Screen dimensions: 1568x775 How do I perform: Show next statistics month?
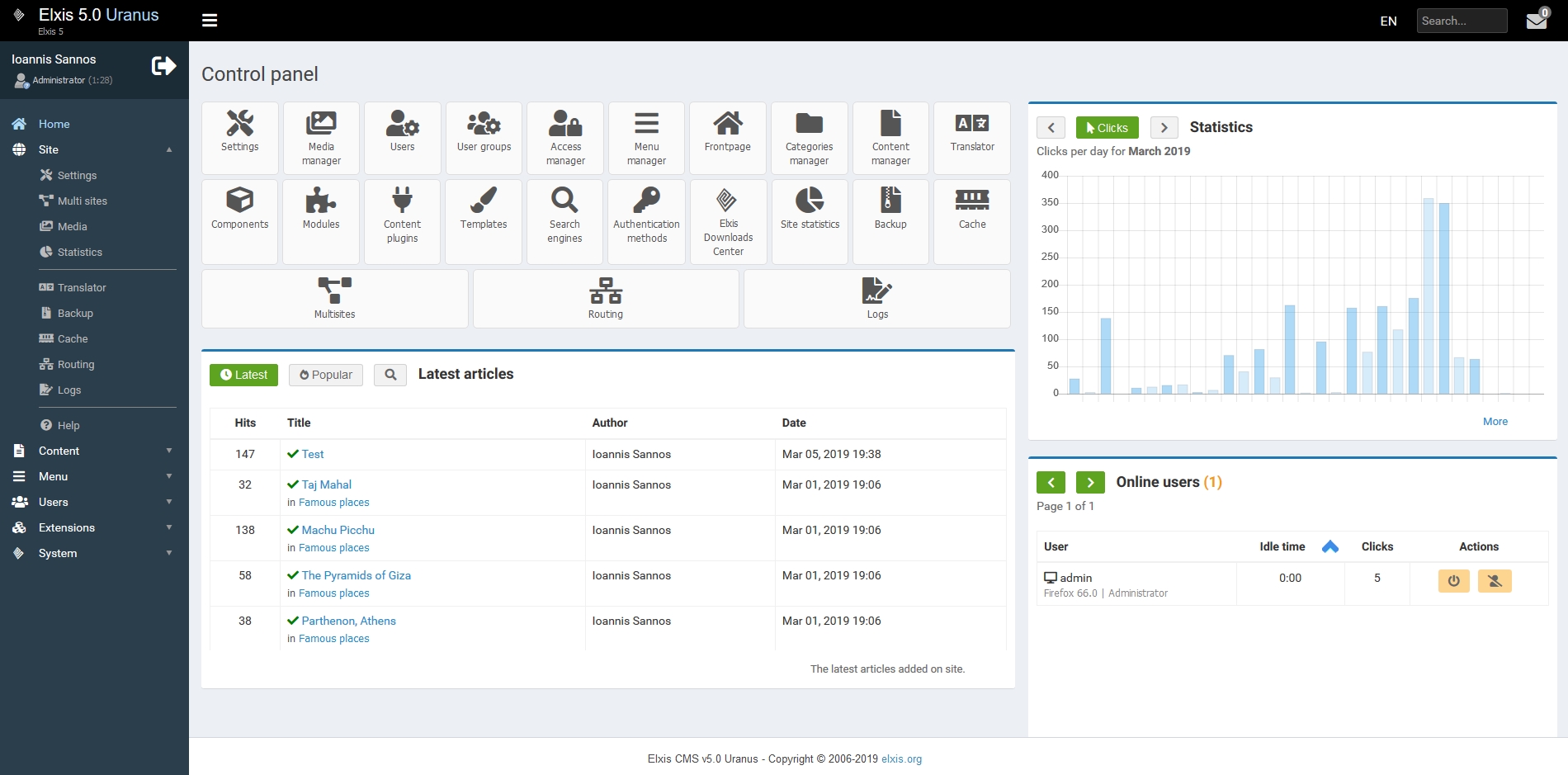pyautogui.click(x=1164, y=127)
